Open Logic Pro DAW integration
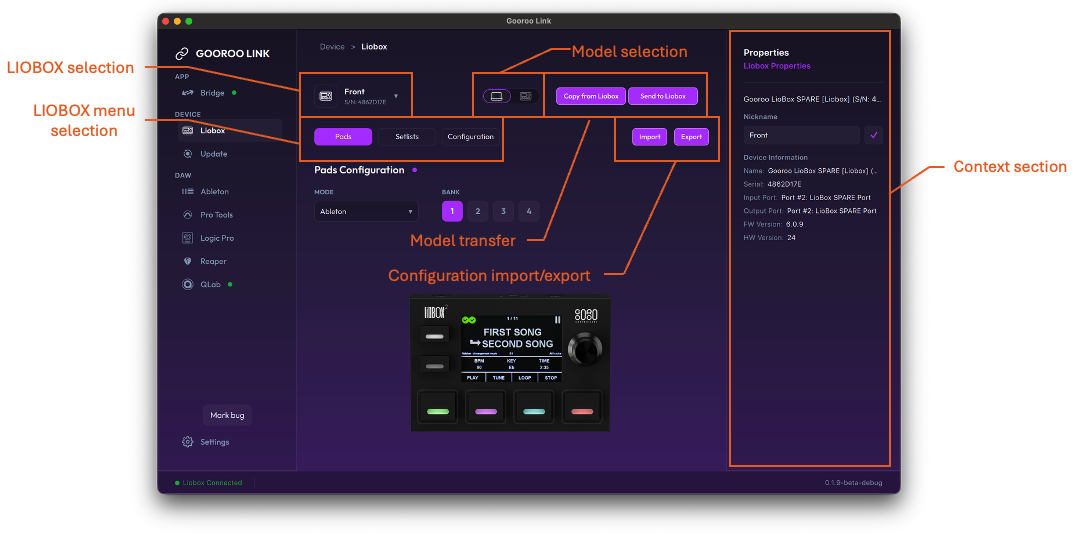The image size is (1082, 534). [208, 238]
